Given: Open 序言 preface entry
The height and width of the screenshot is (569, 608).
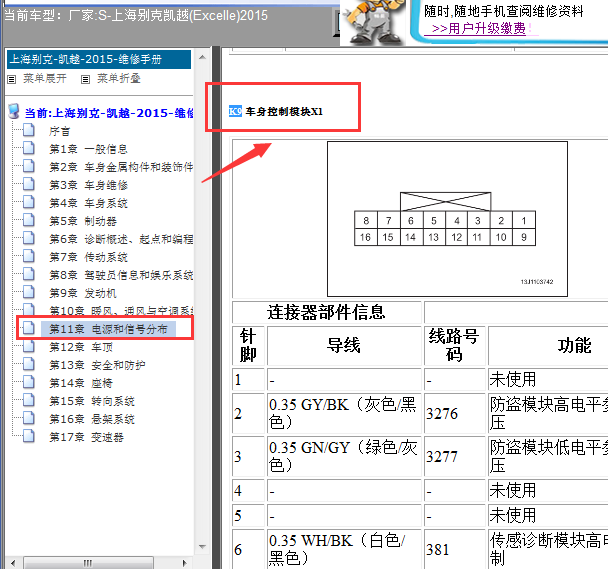Looking at the screenshot, I should point(59,131).
